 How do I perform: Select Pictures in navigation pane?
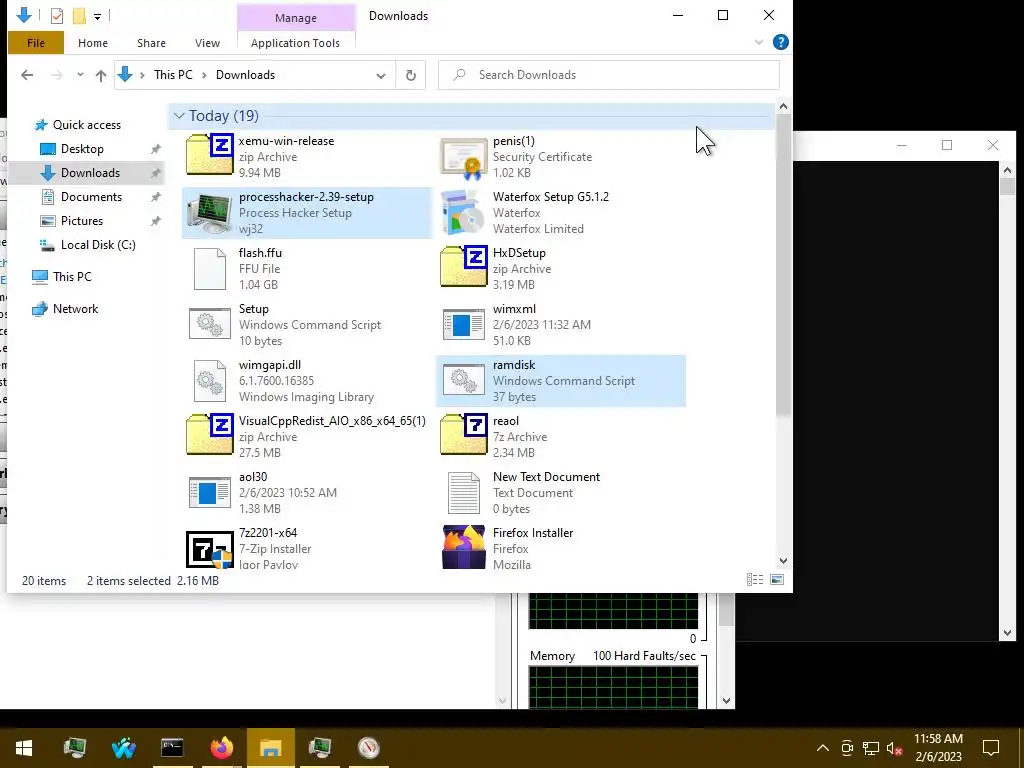pyautogui.click(x=82, y=221)
